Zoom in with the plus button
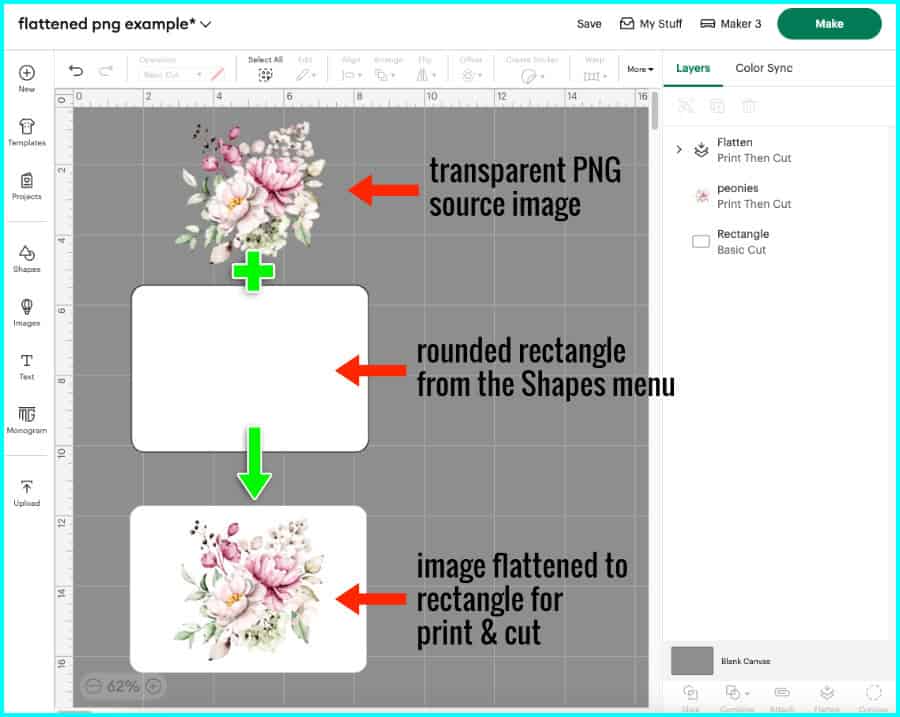Image resolution: width=900 pixels, height=717 pixels. click(153, 685)
